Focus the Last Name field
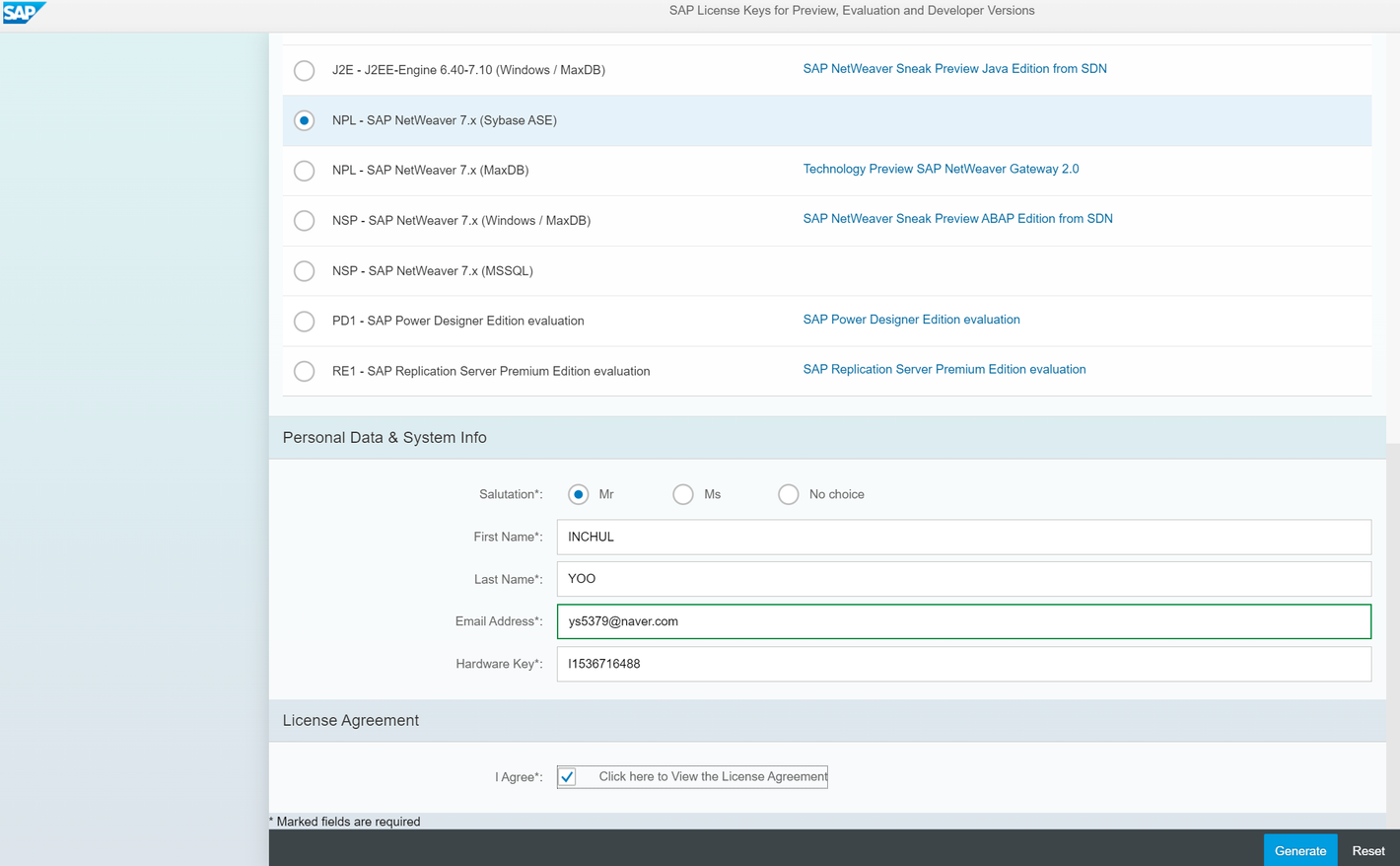The width and height of the screenshot is (1400, 866). pos(964,579)
